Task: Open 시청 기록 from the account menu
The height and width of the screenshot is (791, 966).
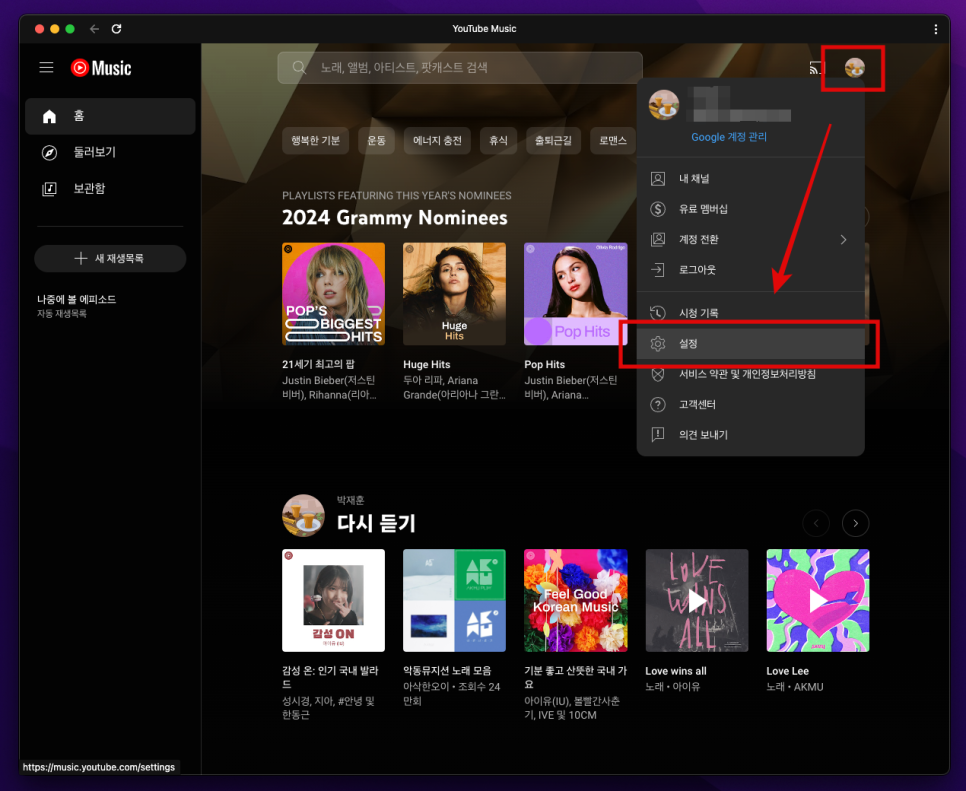Action: [750, 313]
